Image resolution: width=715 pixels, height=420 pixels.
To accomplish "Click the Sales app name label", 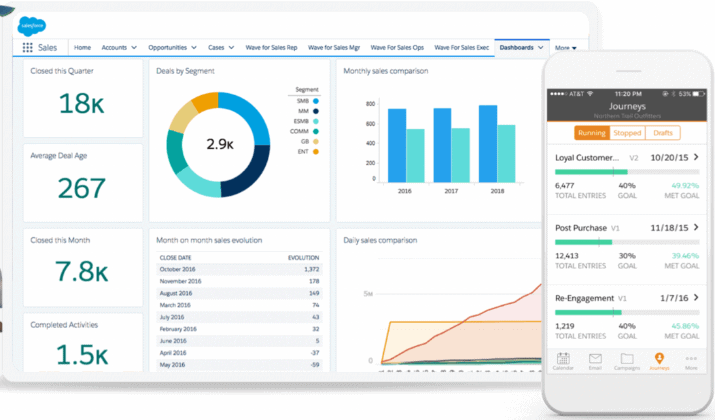I will [x=47, y=47].
